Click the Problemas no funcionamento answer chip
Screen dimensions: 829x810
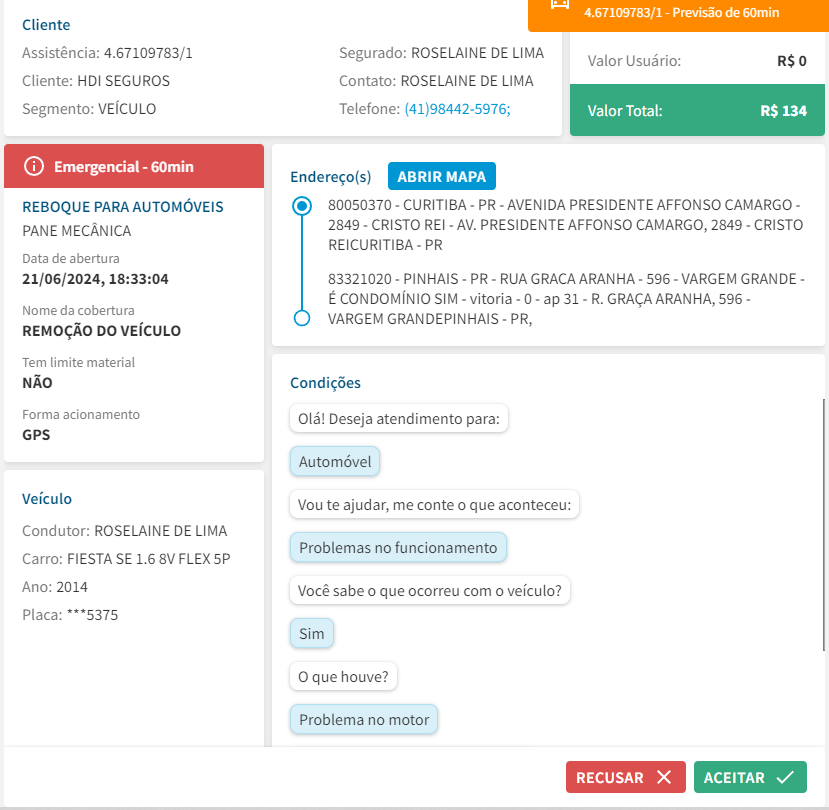coord(398,547)
